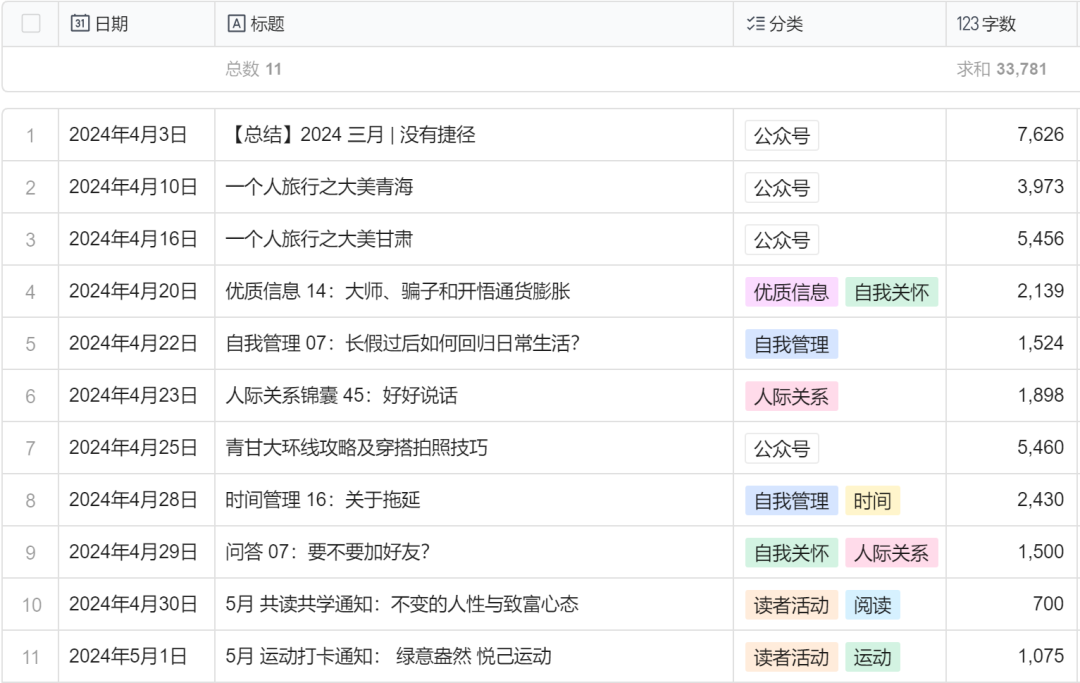The height and width of the screenshot is (683, 1080).
Task: Click the 人际关系 tag in the 好好说话 row
Action: (x=791, y=396)
